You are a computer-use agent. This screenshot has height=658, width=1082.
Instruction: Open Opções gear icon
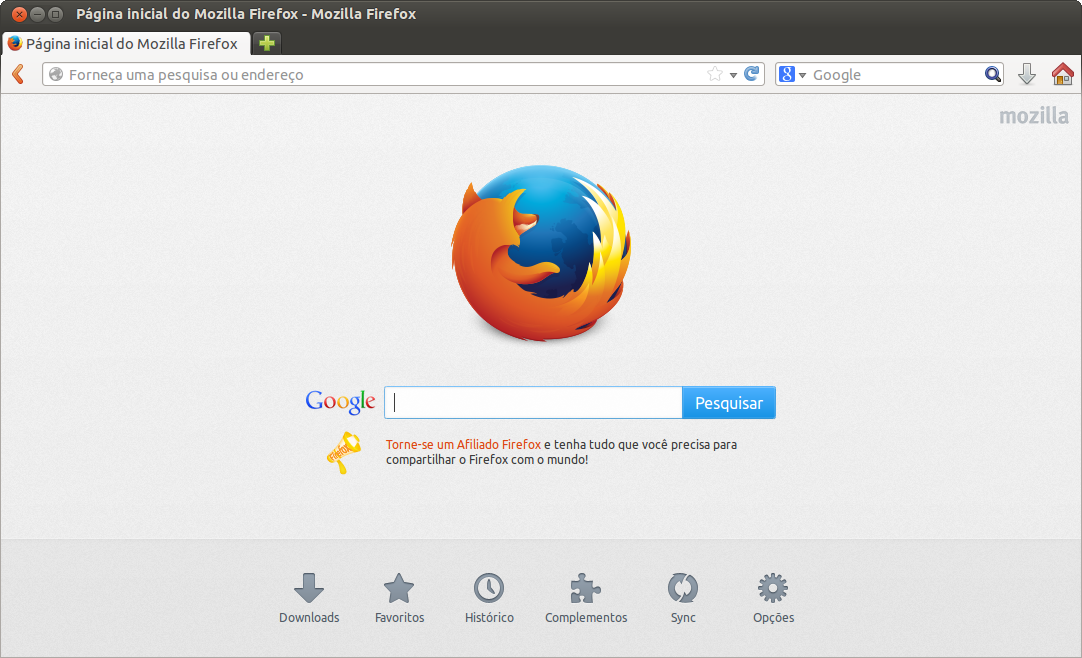773,598
